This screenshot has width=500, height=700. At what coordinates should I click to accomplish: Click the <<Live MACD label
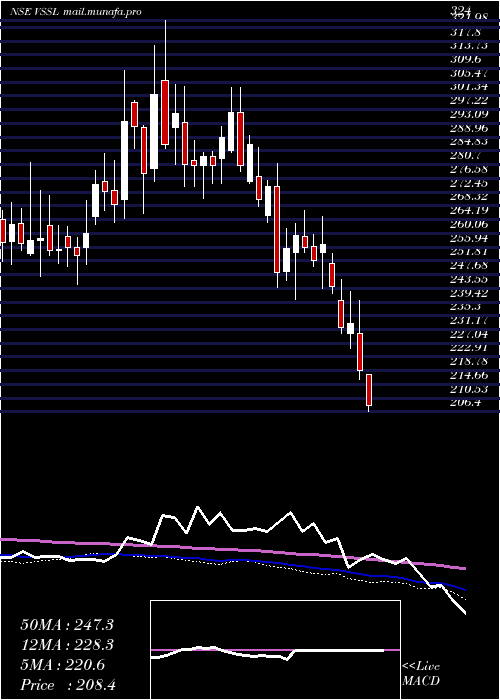point(421,674)
